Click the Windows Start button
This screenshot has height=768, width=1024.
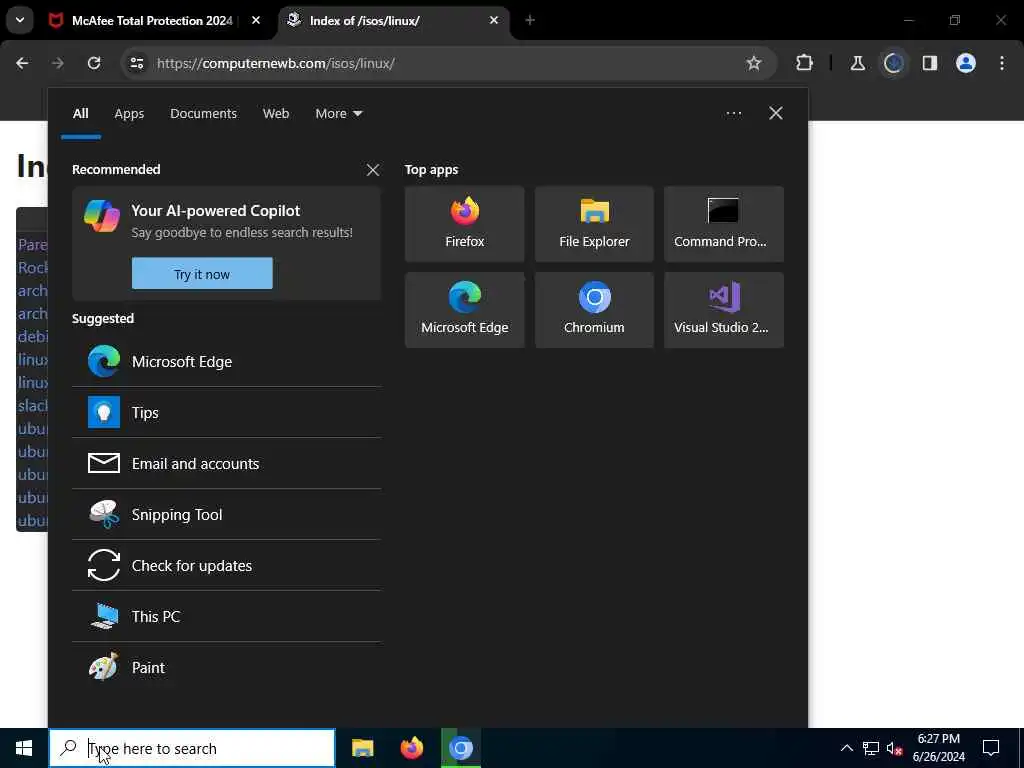(24, 748)
